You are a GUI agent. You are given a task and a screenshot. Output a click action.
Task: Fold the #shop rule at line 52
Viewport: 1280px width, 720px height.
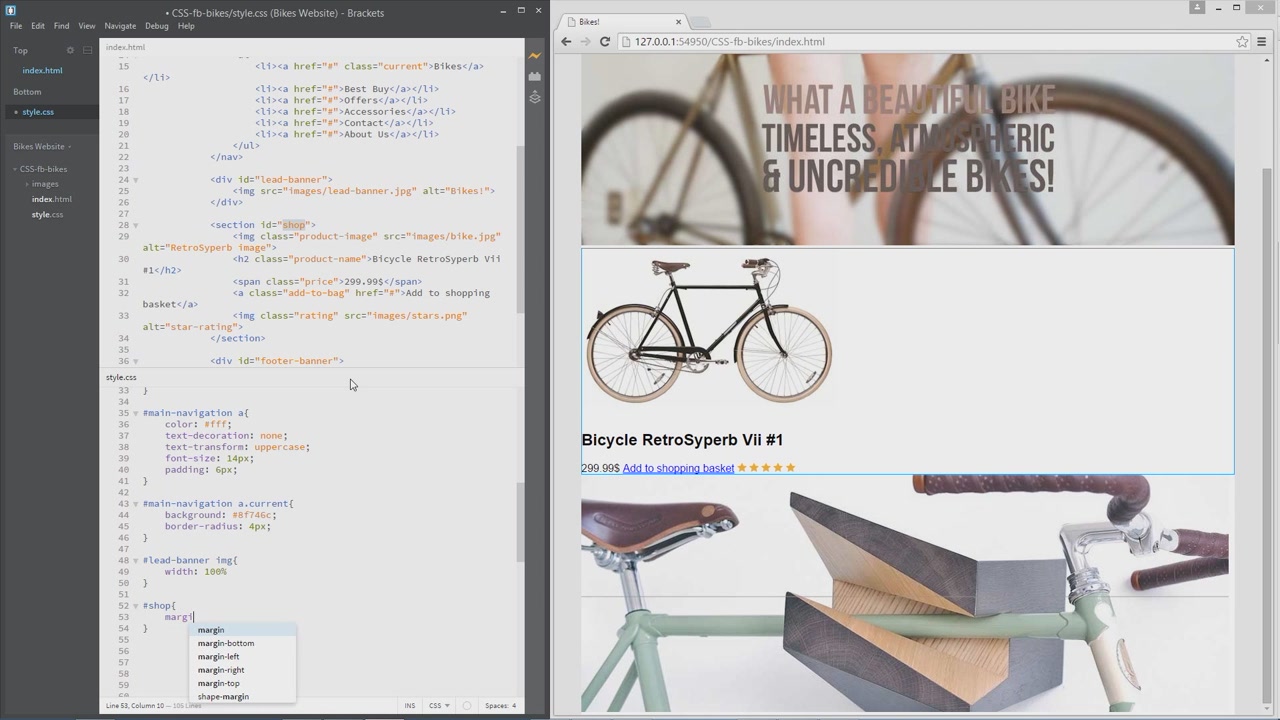(x=135, y=606)
